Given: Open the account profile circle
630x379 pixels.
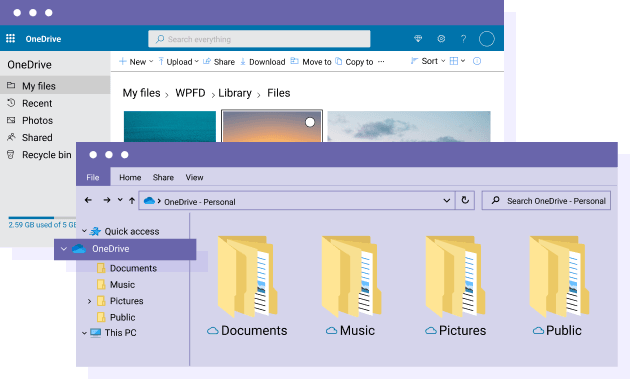Looking at the screenshot, I should click(x=487, y=39).
